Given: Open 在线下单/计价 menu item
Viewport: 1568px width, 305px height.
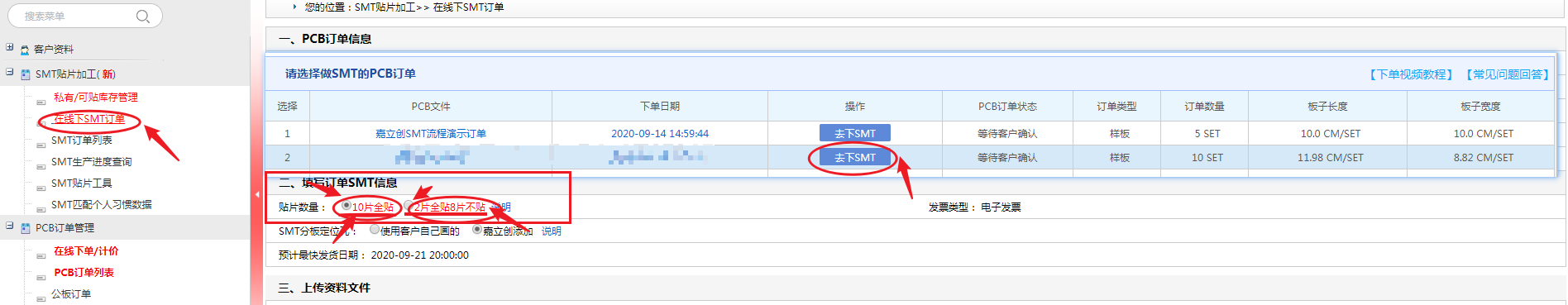Looking at the screenshot, I should click(86, 251).
